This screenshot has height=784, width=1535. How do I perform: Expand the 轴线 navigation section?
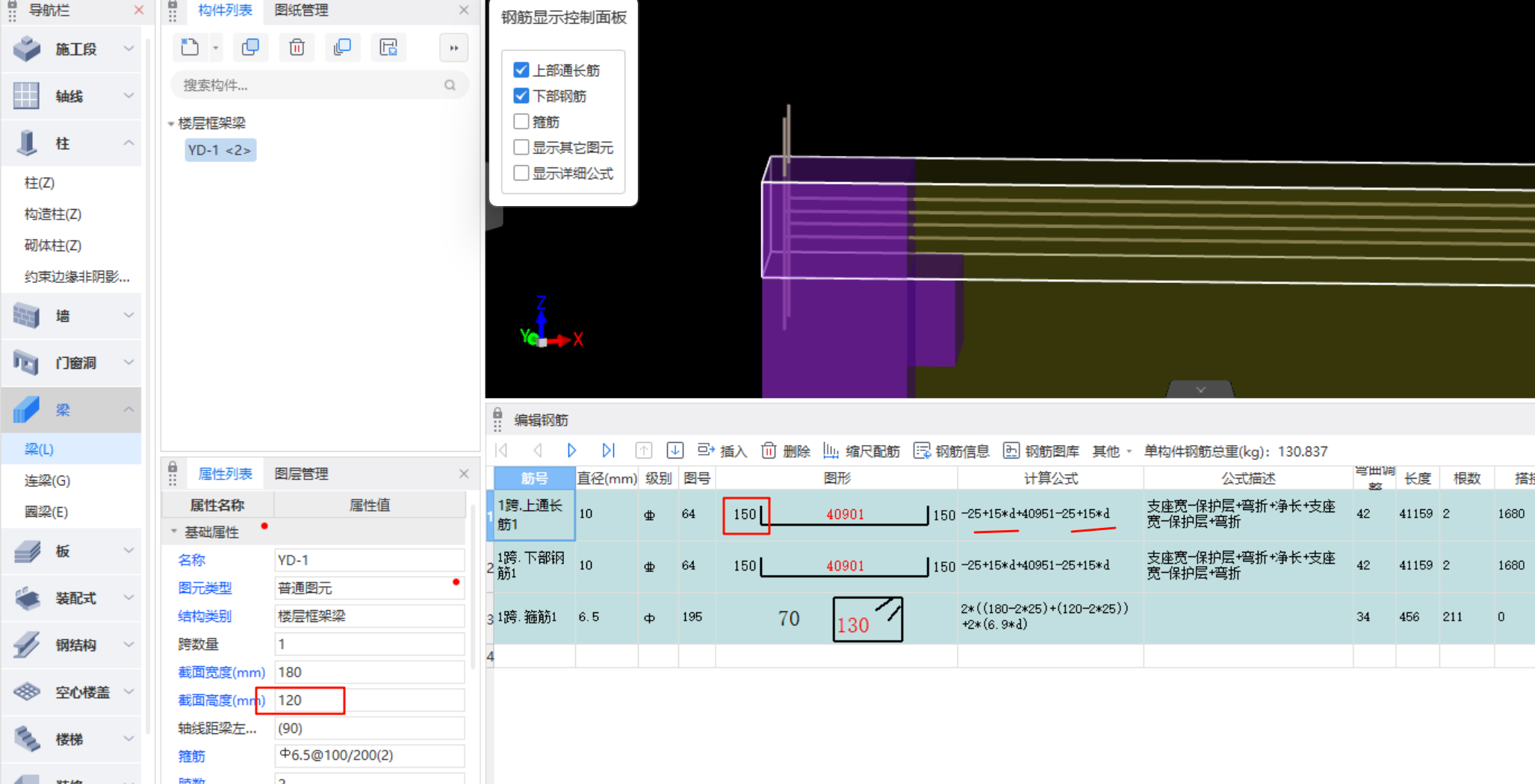128,96
